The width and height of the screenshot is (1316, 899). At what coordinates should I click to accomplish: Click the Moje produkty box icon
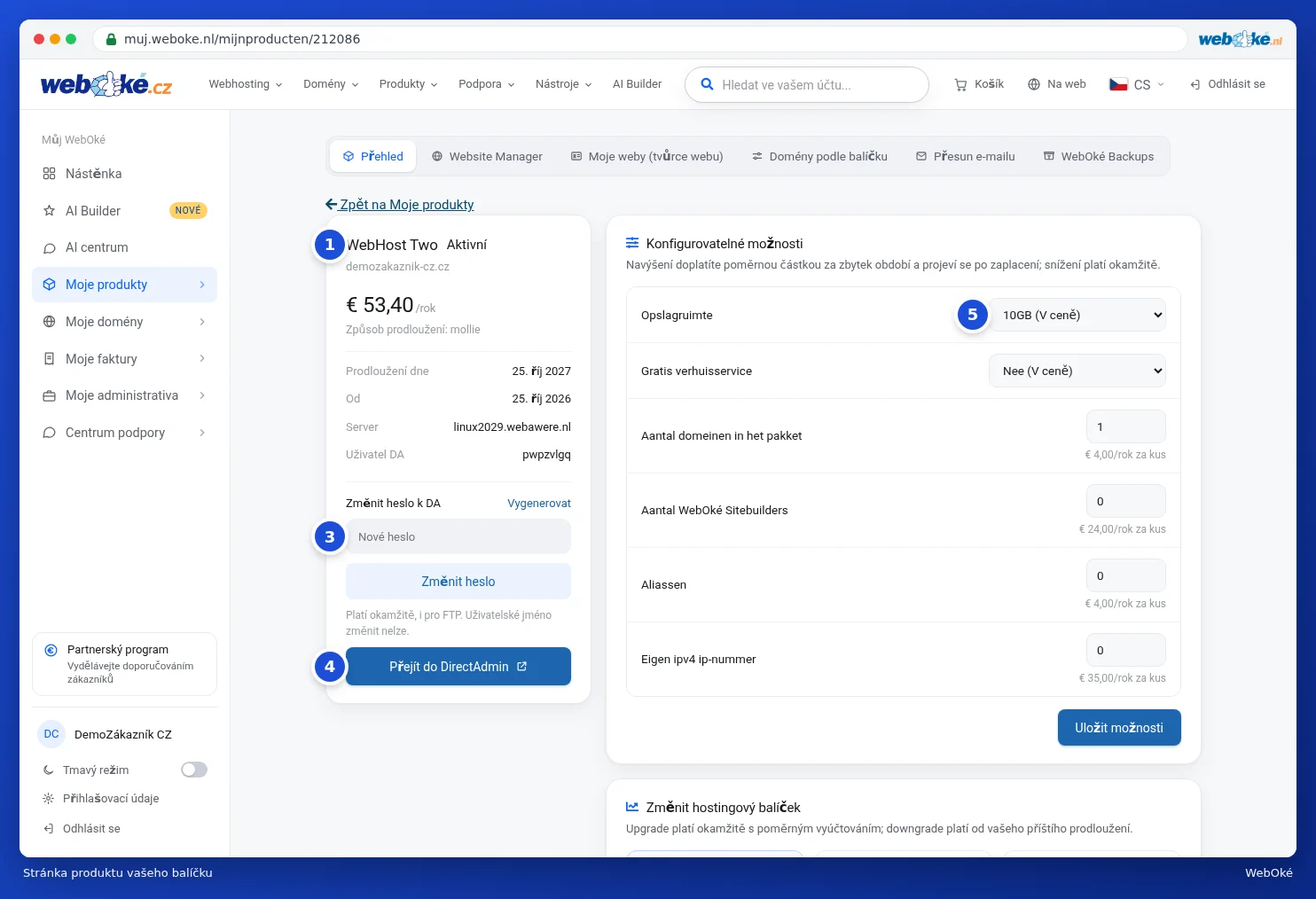coord(50,285)
